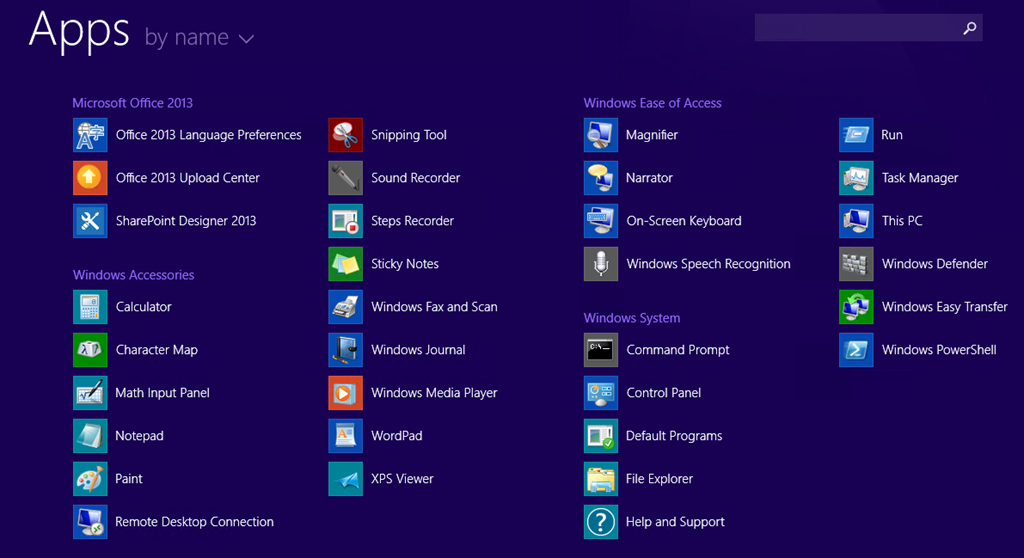Open the On-Screen Keyboard icon
This screenshot has width=1024, height=558.
(x=601, y=221)
